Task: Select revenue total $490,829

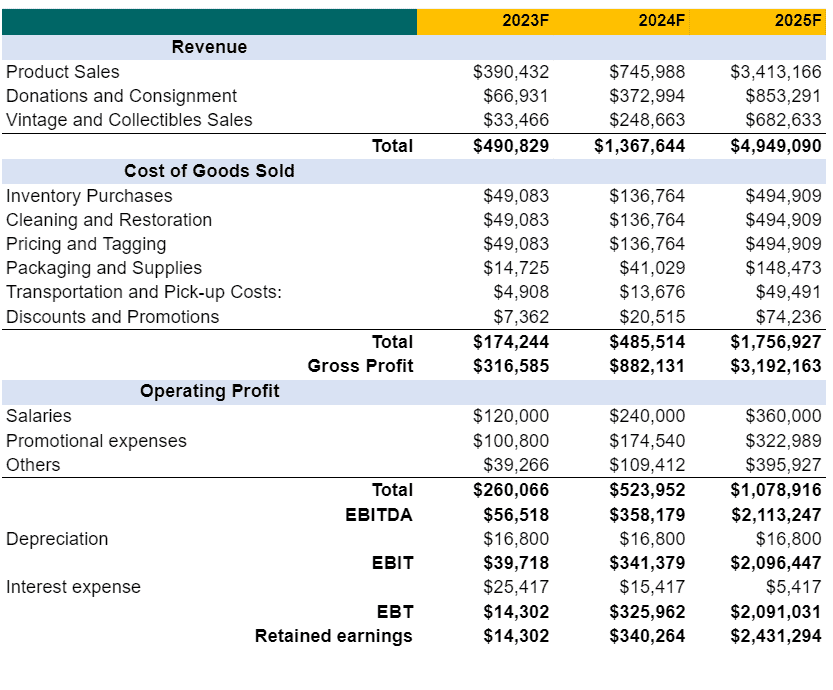Action: coord(511,146)
